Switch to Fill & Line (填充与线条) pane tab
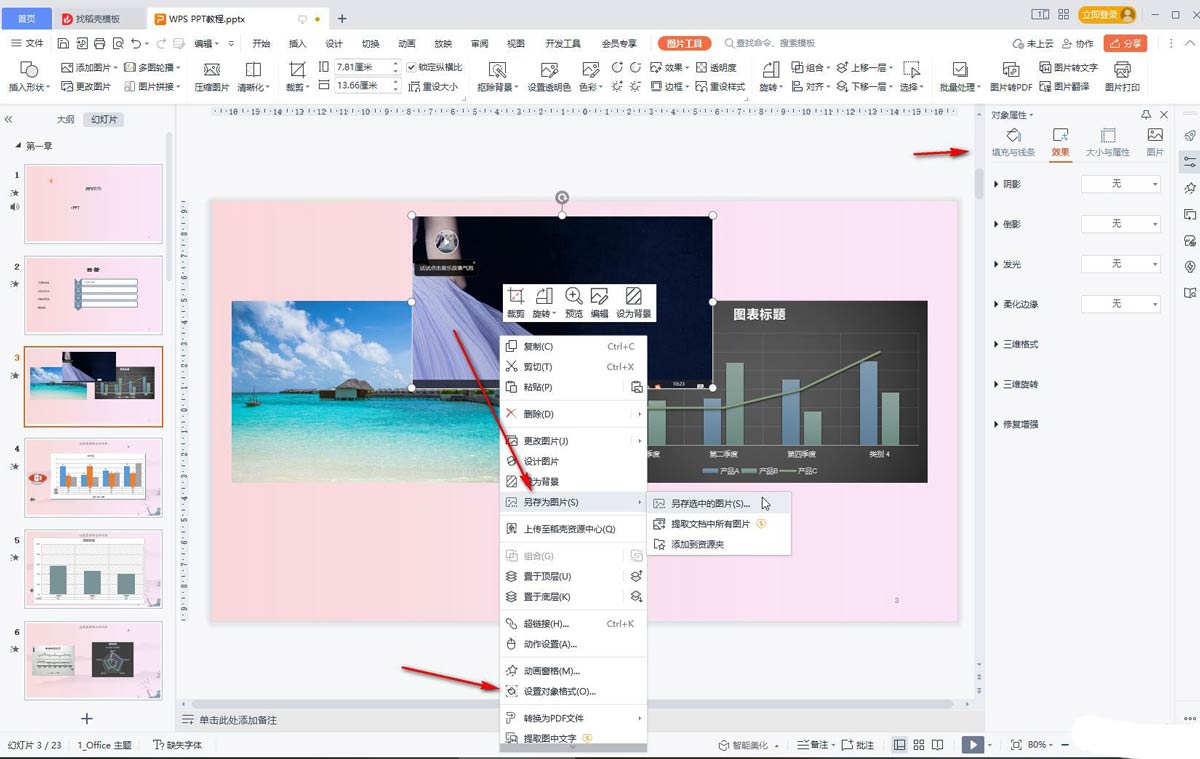This screenshot has height=759, width=1200. (1013, 143)
